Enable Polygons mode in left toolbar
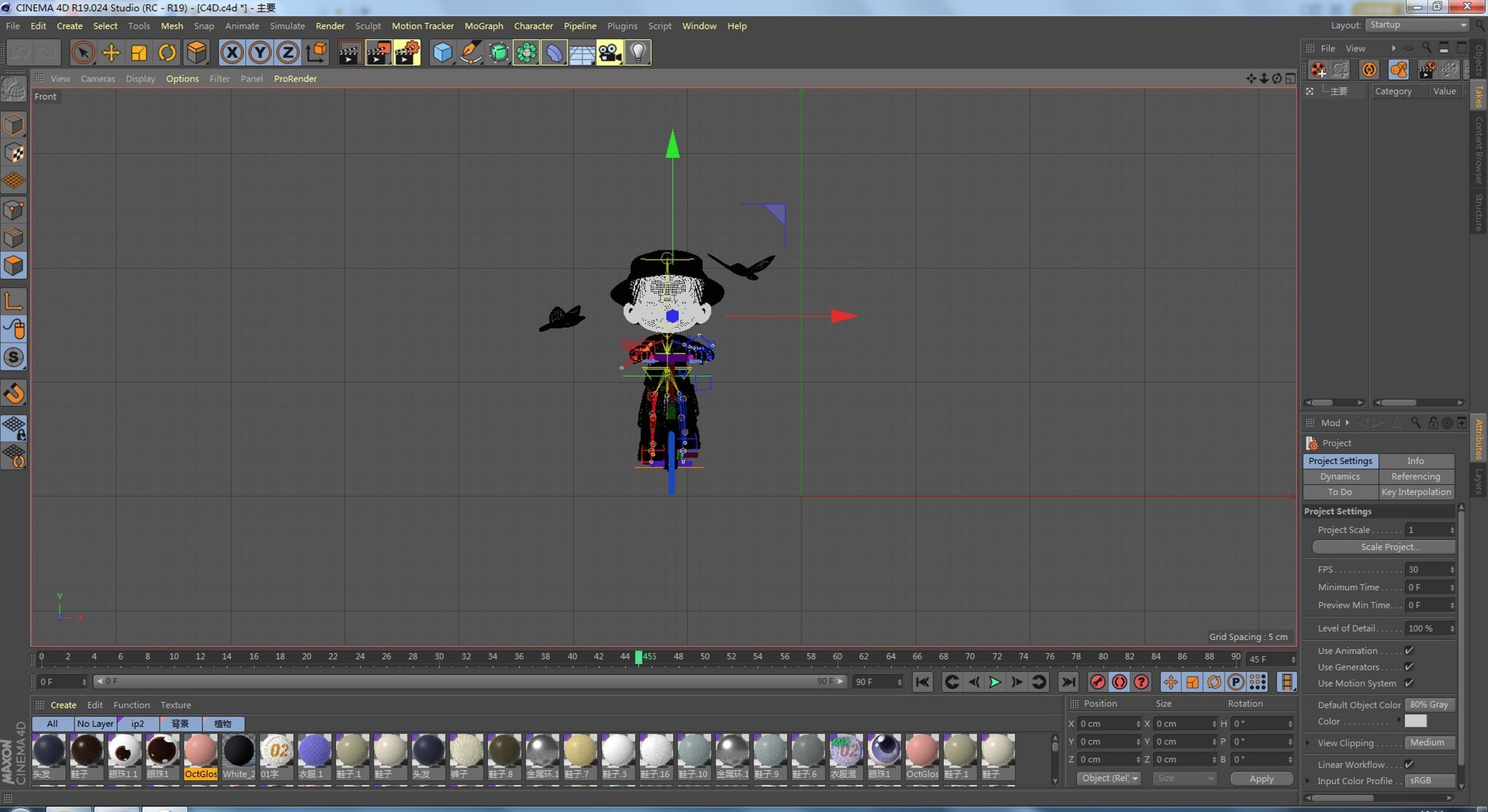 14,266
